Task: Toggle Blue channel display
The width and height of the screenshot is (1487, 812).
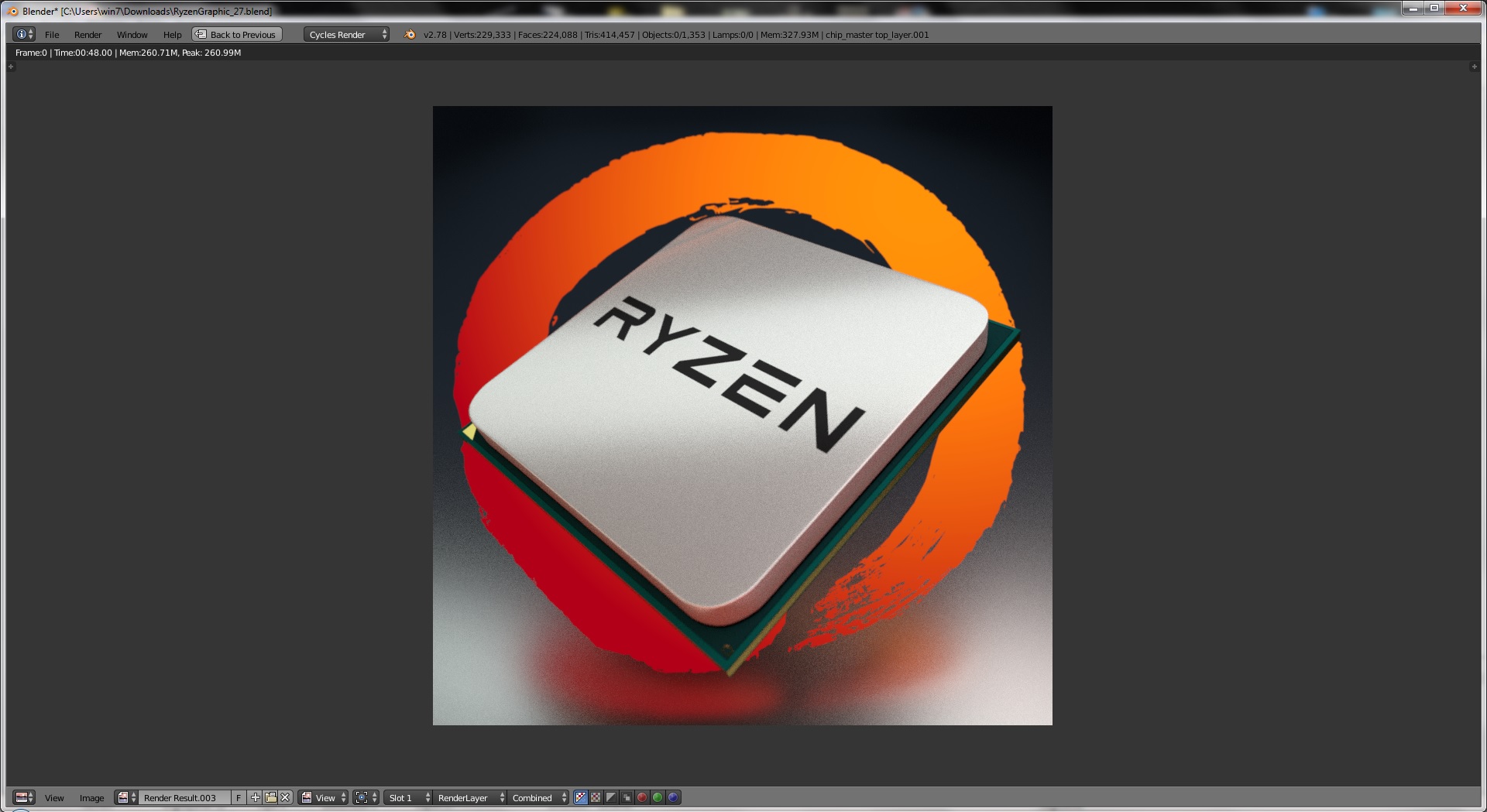Action: point(673,797)
